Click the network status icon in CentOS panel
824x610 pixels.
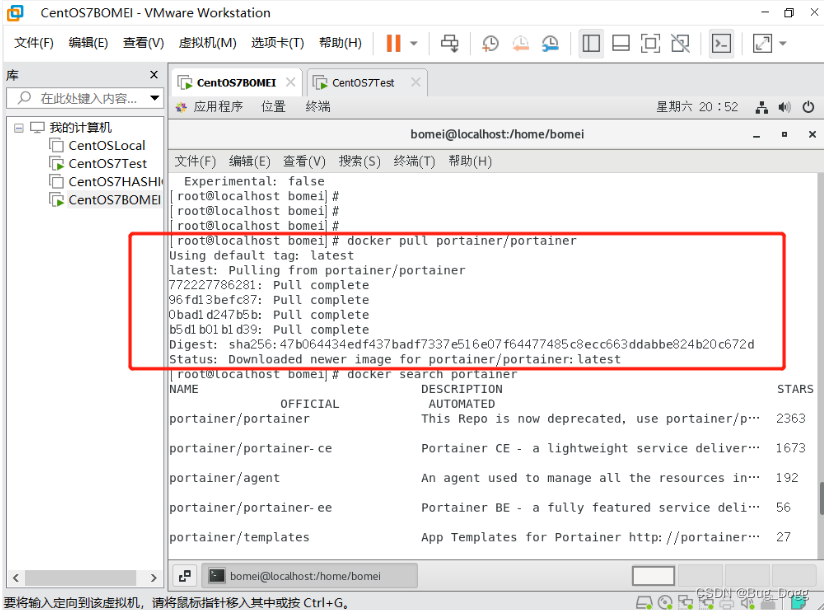click(761, 107)
